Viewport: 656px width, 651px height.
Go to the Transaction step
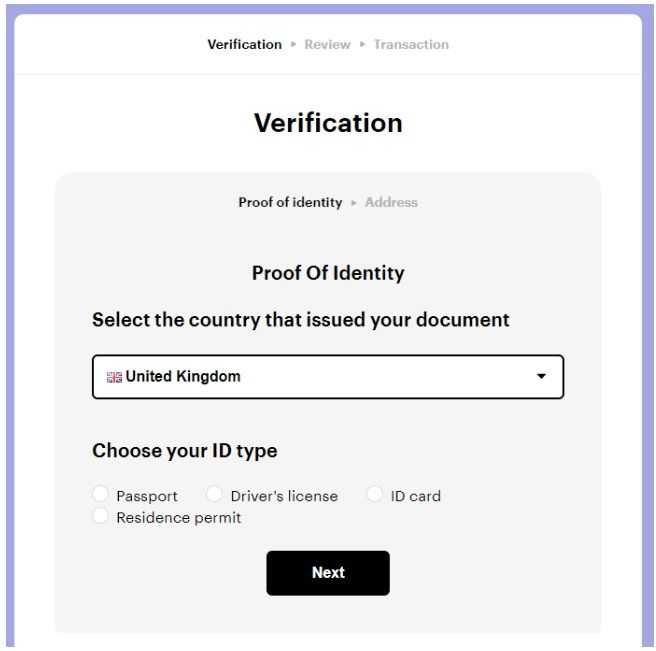pyautogui.click(x=411, y=44)
